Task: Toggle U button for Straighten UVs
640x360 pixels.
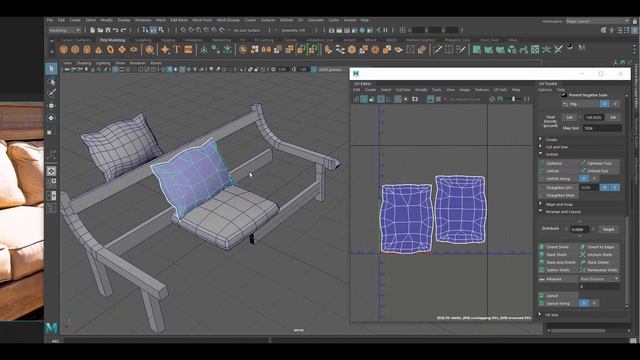Action: click(604, 188)
